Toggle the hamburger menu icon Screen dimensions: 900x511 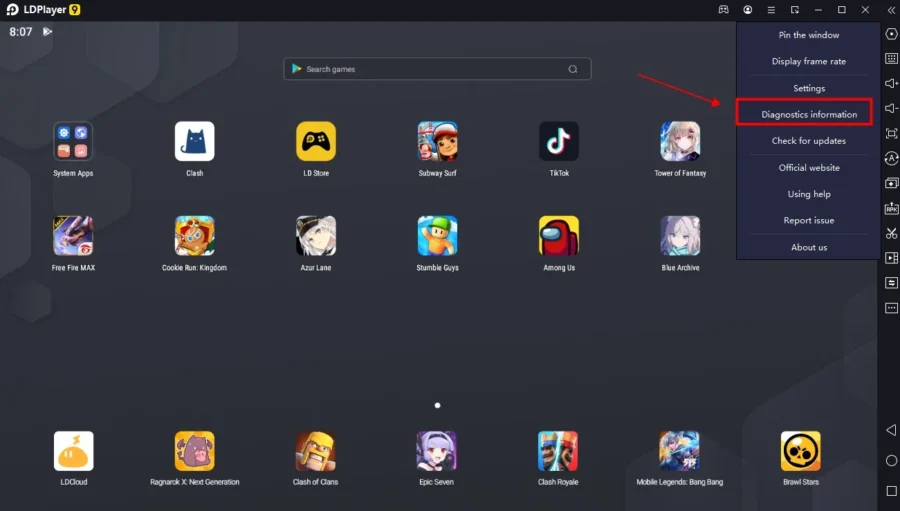(x=771, y=10)
